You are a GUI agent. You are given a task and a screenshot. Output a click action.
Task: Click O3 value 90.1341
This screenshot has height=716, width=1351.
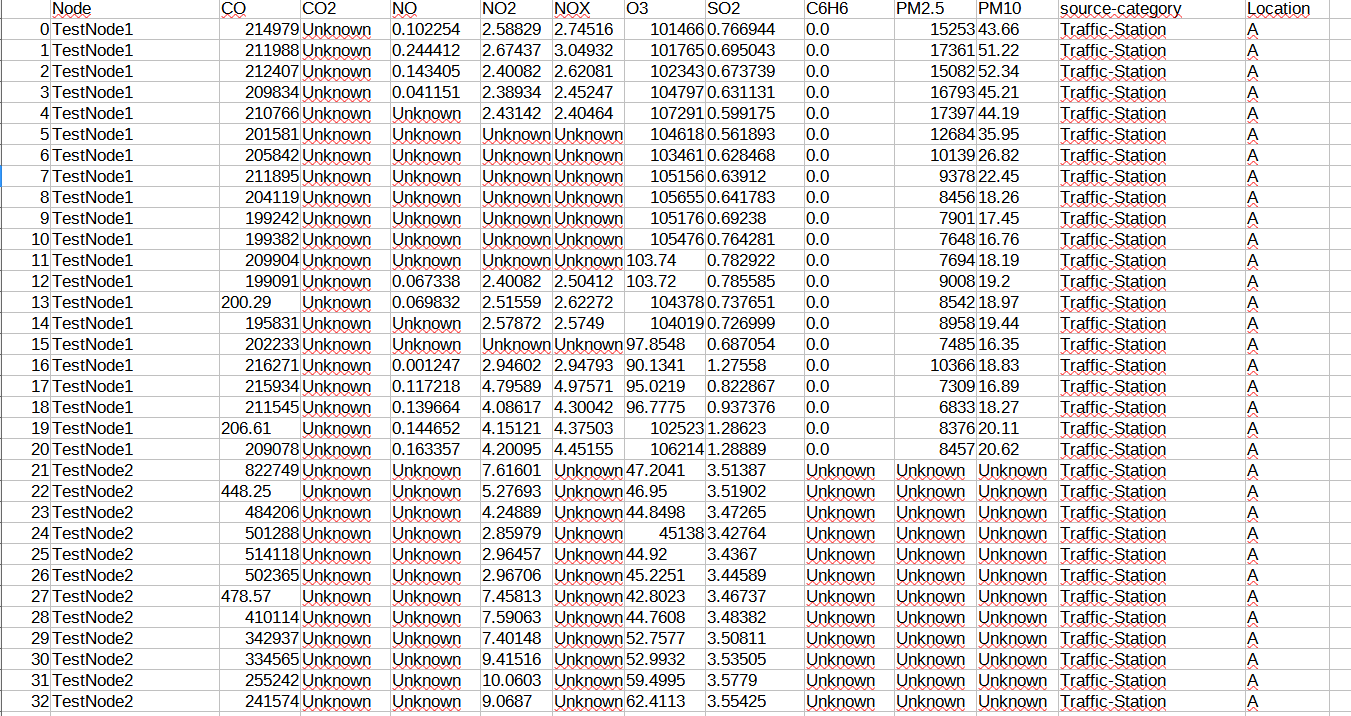664,366
